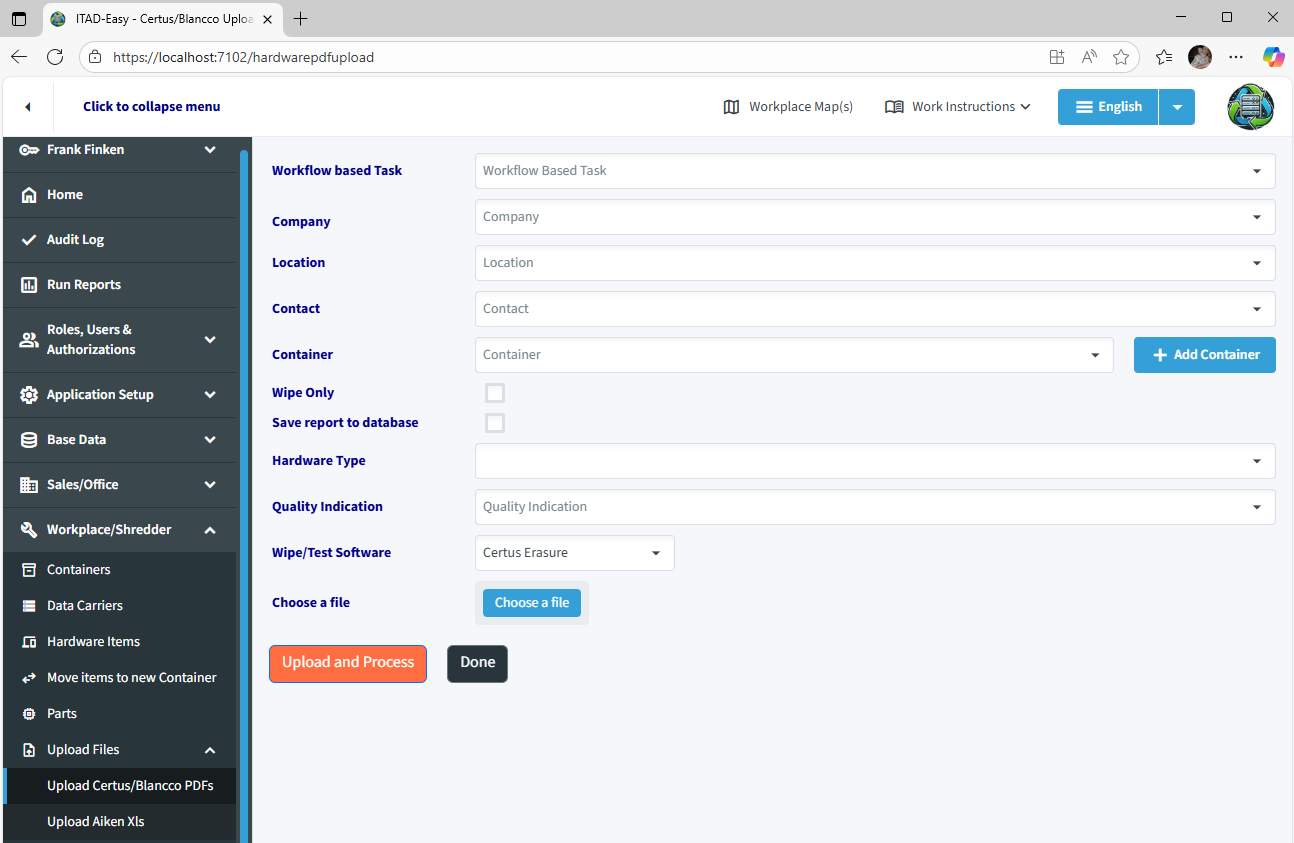
Task: Click the Application Setup gear icon
Action: pos(29,395)
